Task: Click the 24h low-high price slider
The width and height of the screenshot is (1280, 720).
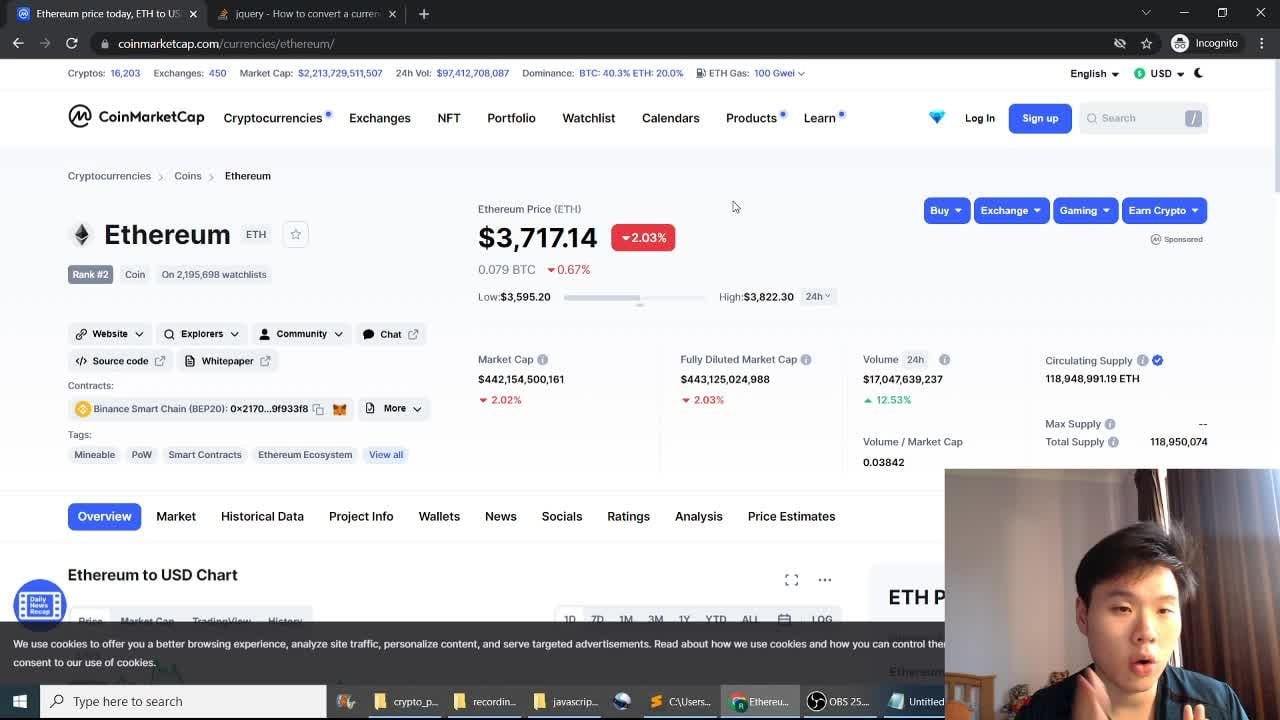Action: (x=635, y=297)
